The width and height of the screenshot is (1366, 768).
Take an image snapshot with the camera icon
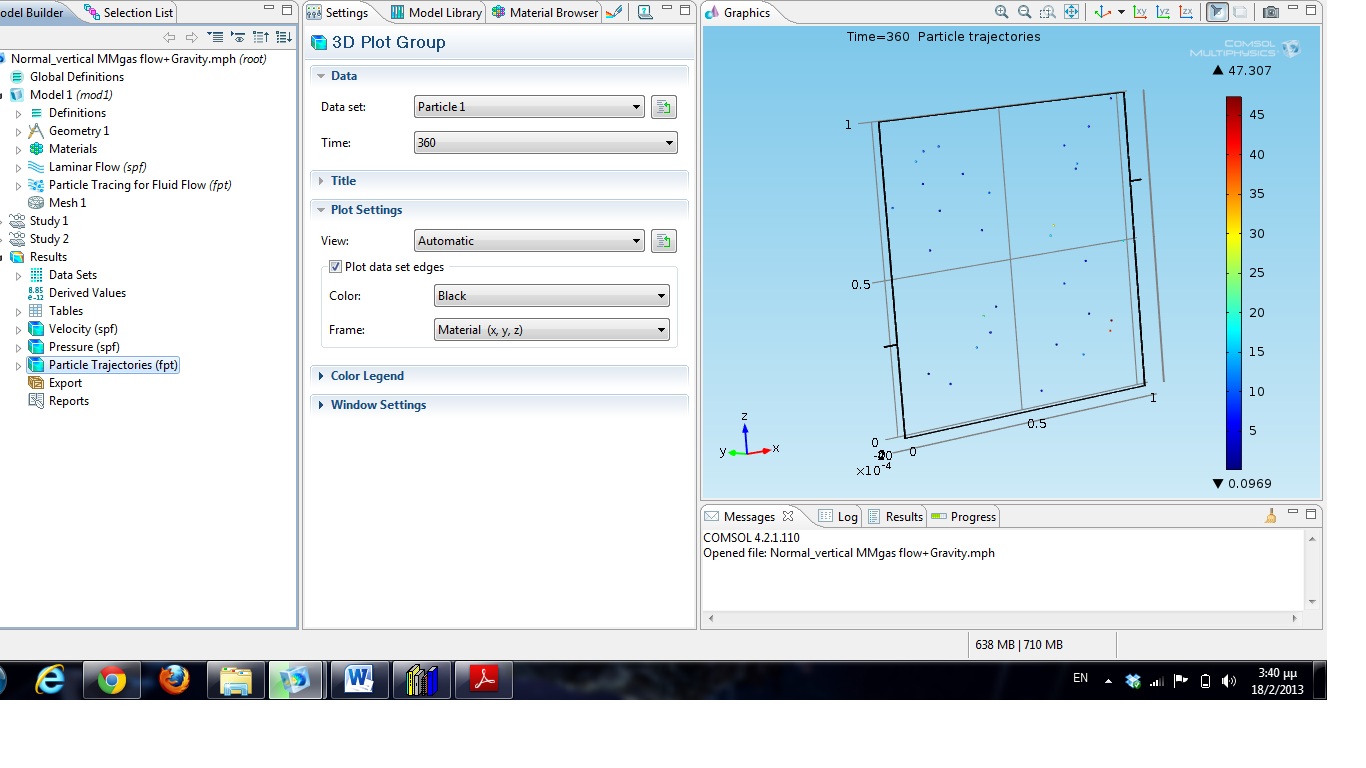point(1270,13)
